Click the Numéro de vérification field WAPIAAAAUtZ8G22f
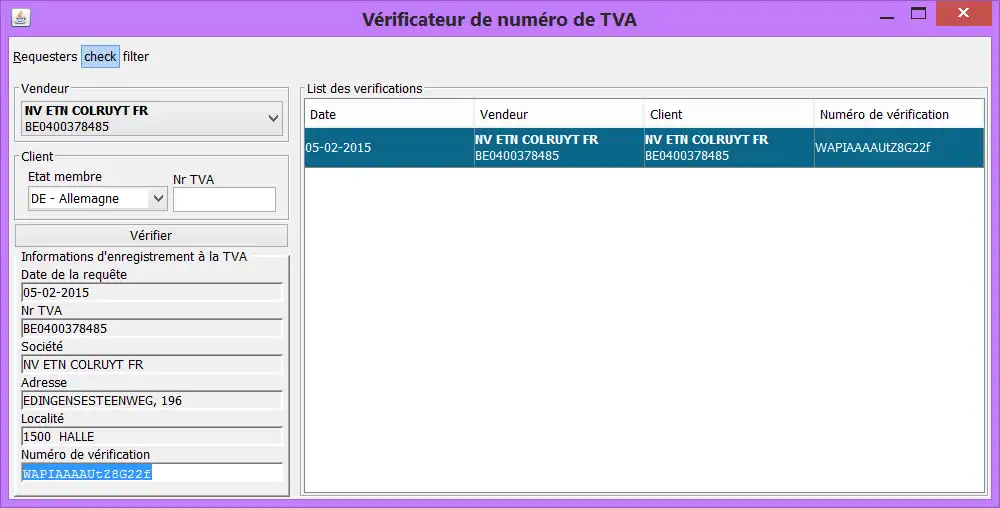Image resolution: width=1000 pixels, height=508 pixels. pos(152,474)
